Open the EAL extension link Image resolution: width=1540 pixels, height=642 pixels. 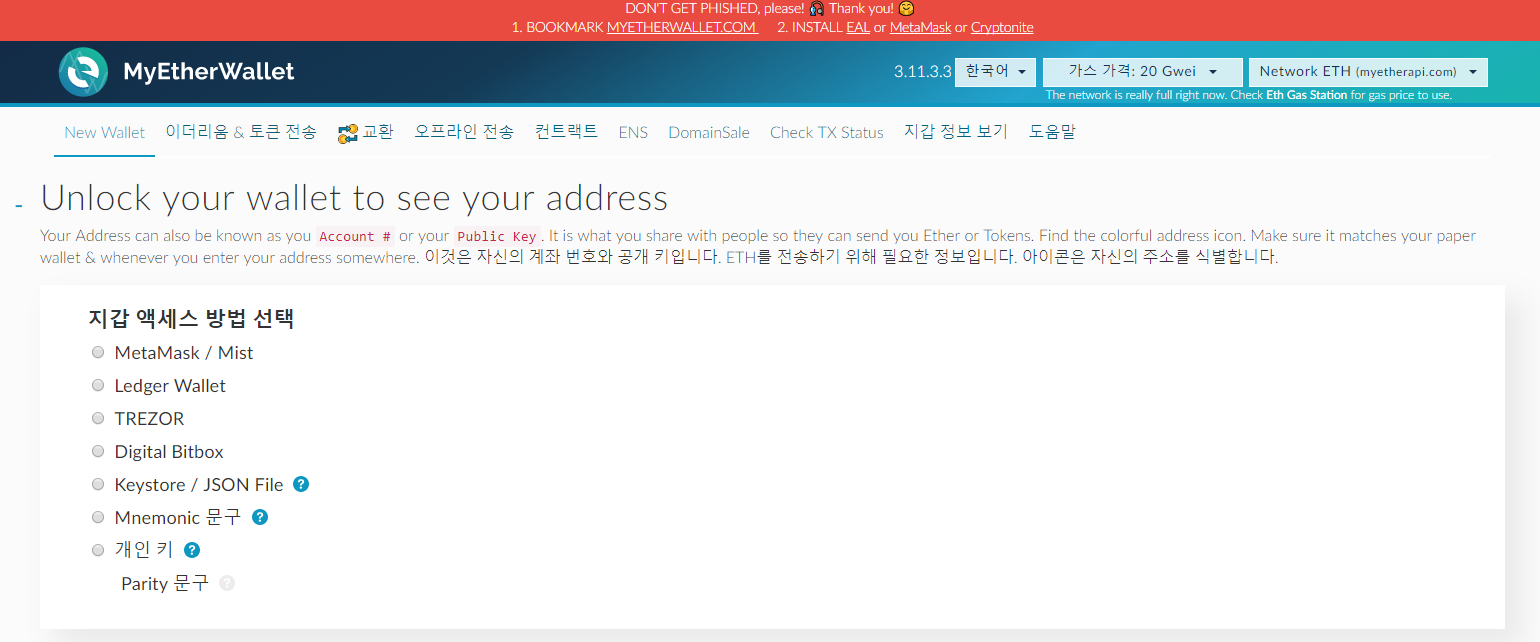(x=858, y=28)
